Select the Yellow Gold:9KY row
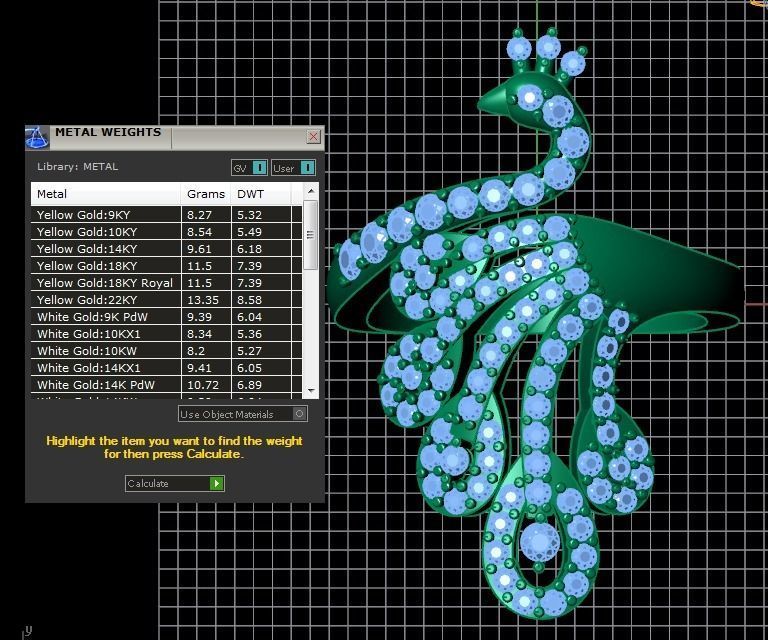Image resolution: width=768 pixels, height=640 pixels. [167, 215]
